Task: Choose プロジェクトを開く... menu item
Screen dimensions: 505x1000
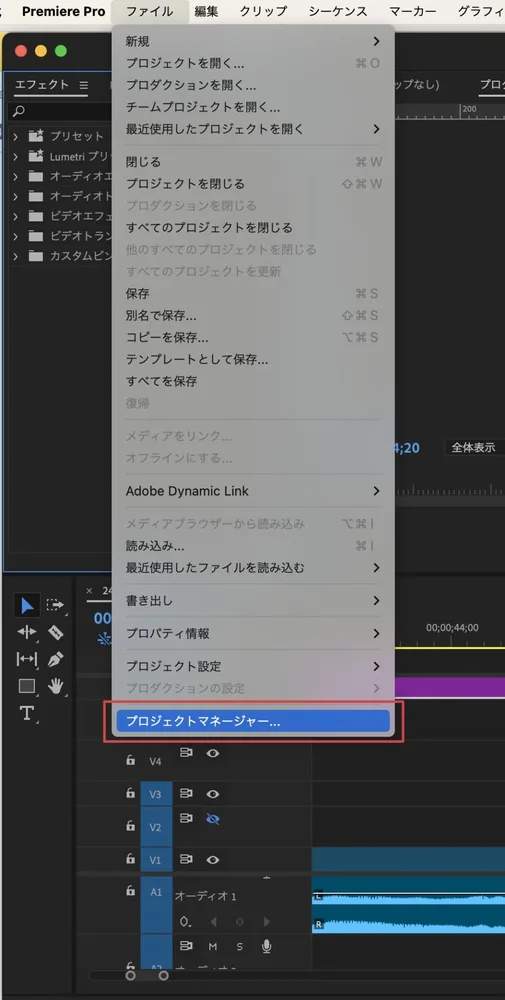Action: coord(253,63)
